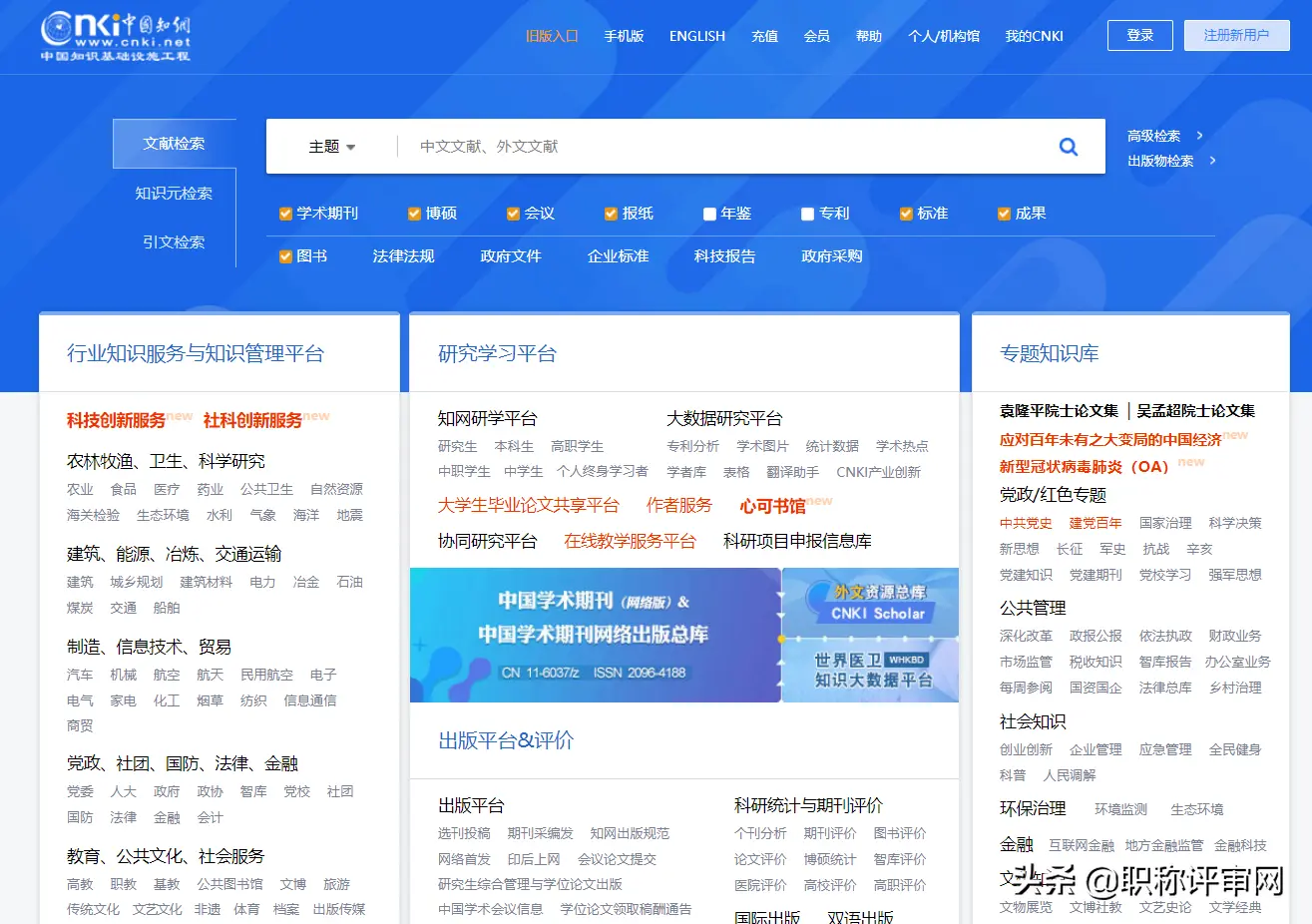Toggle the 博硕 checkbox
Screen dimensions: 1312x924
(x=414, y=214)
